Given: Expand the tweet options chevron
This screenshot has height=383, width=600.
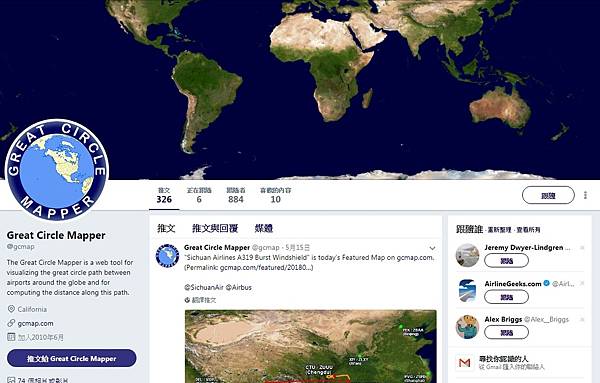Looking at the screenshot, I should pyautogui.click(x=432, y=248).
